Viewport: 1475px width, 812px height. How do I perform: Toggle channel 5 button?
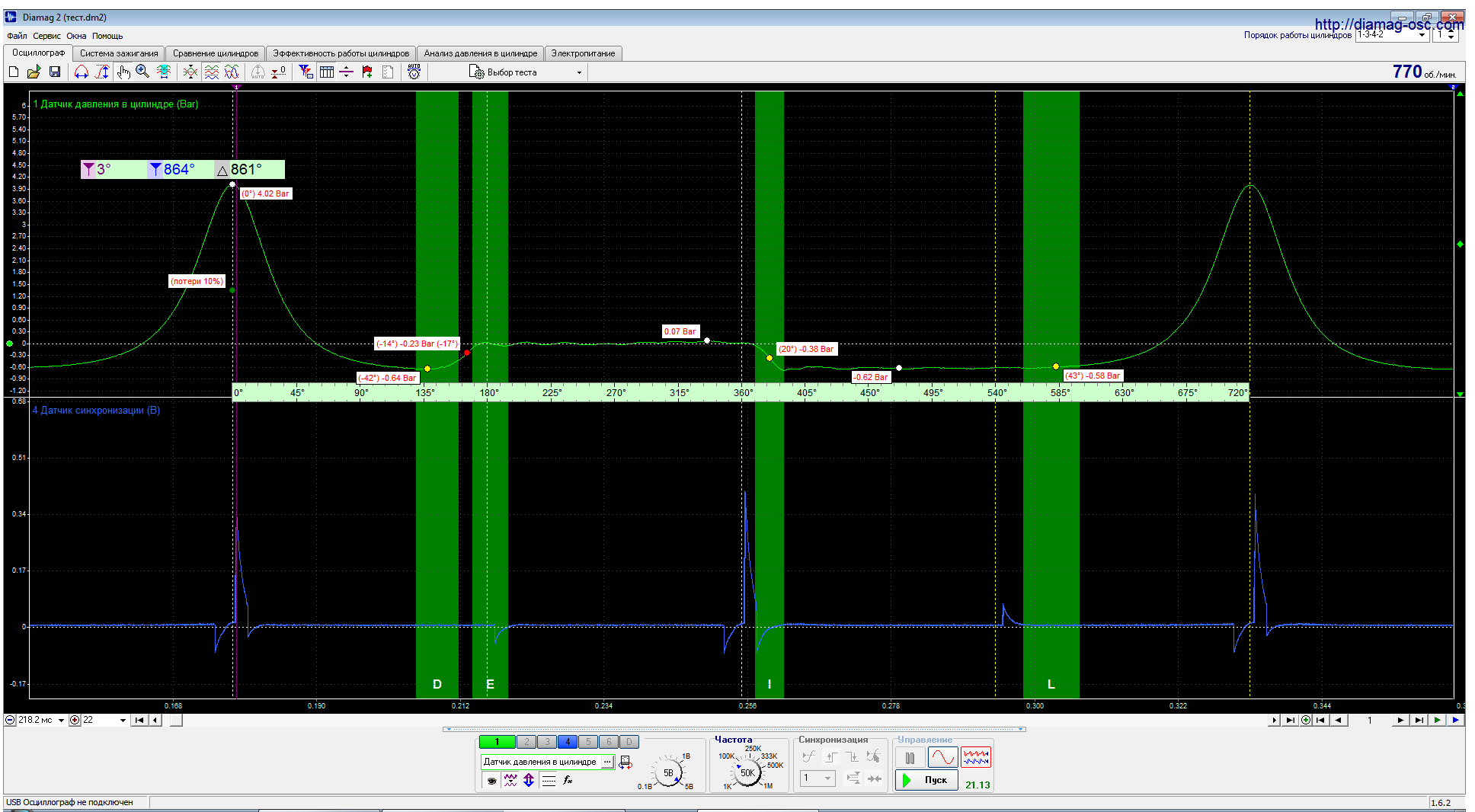588,742
